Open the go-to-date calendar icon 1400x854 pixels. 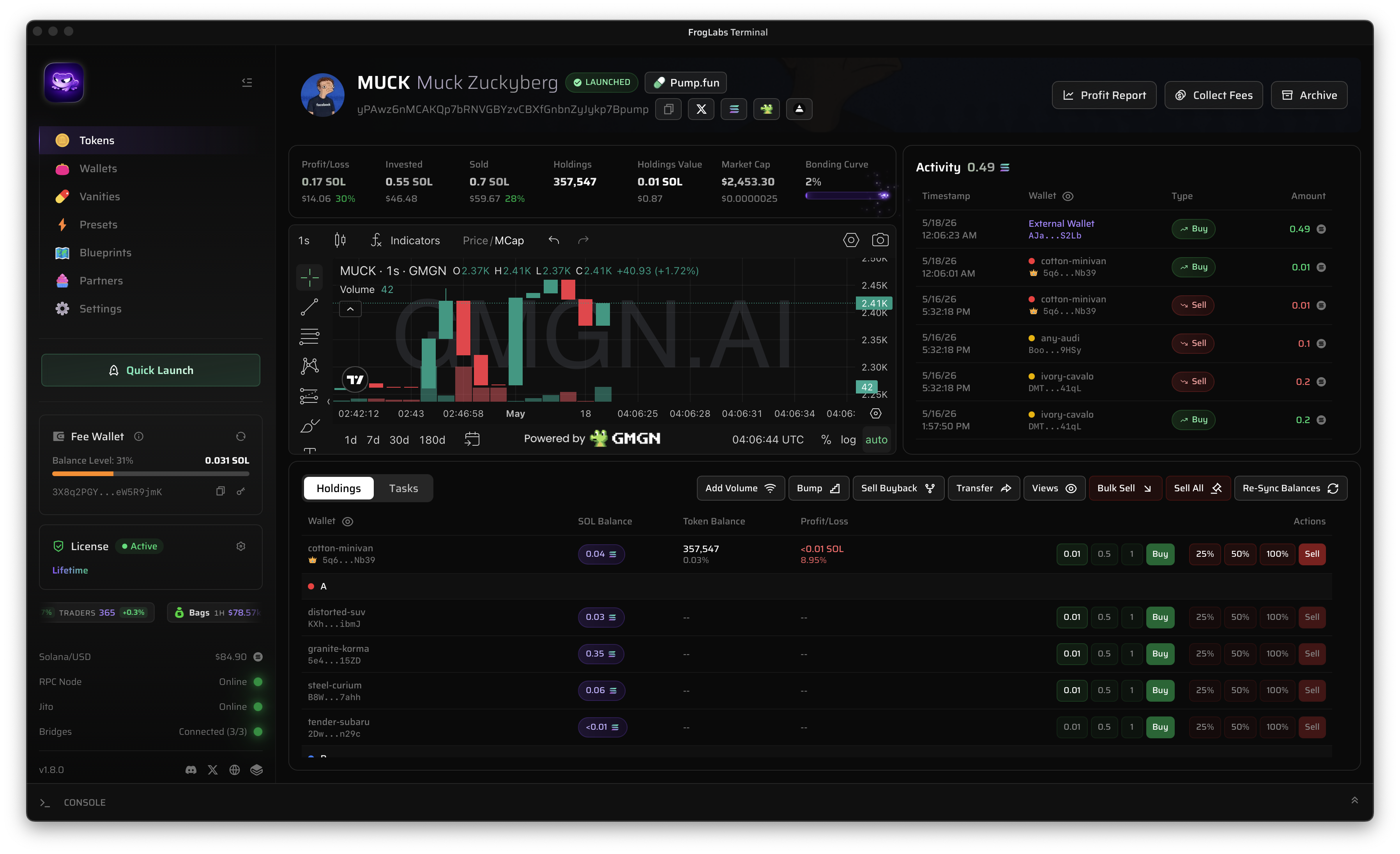click(472, 439)
